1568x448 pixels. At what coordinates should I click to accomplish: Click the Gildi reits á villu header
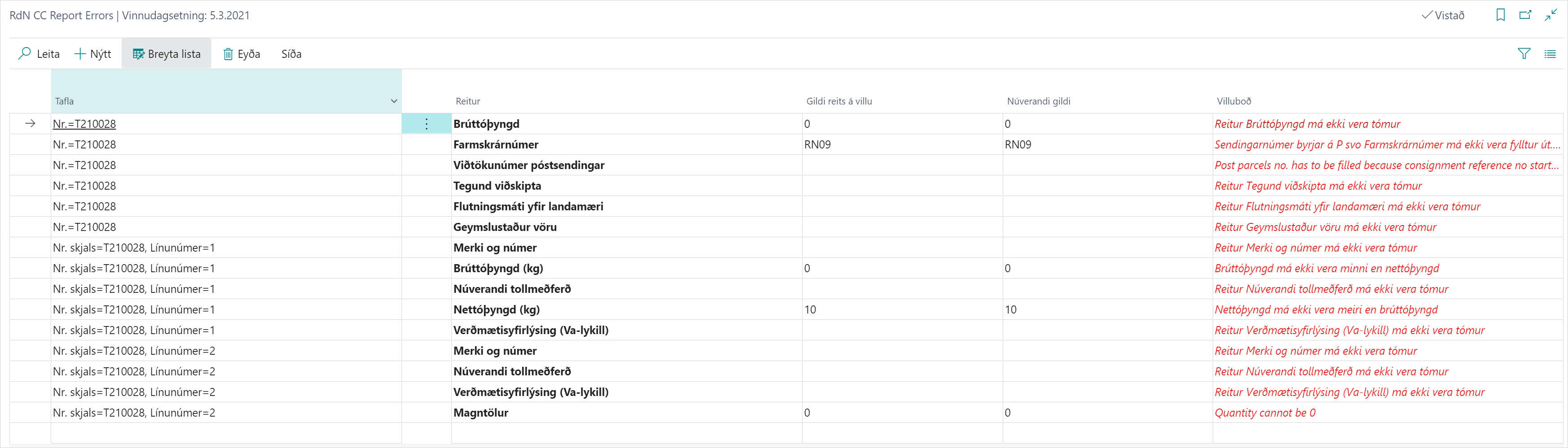[x=839, y=101]
